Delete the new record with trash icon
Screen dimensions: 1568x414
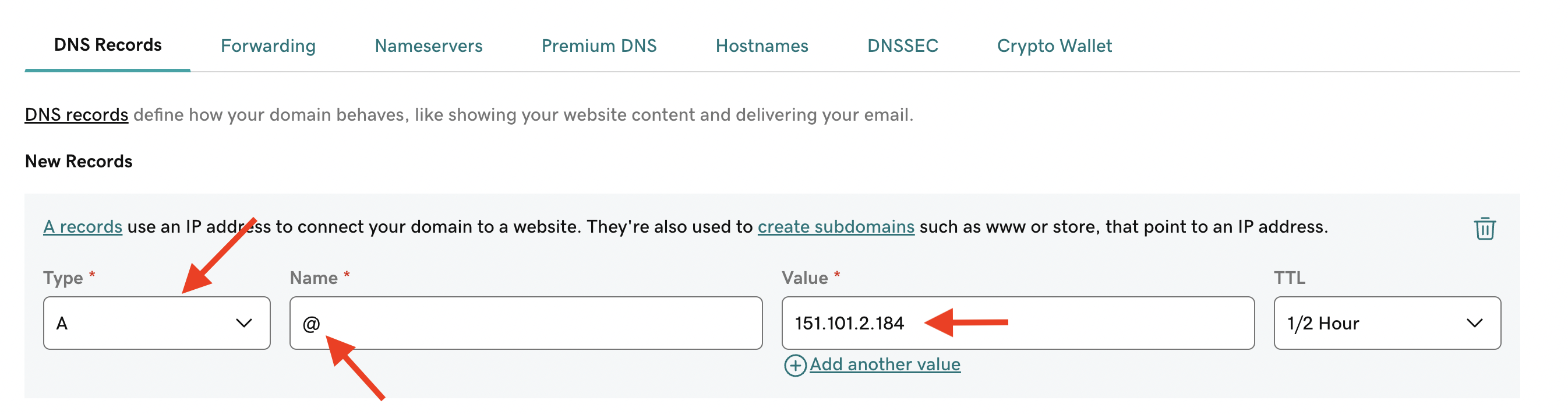click(1484, 229)
